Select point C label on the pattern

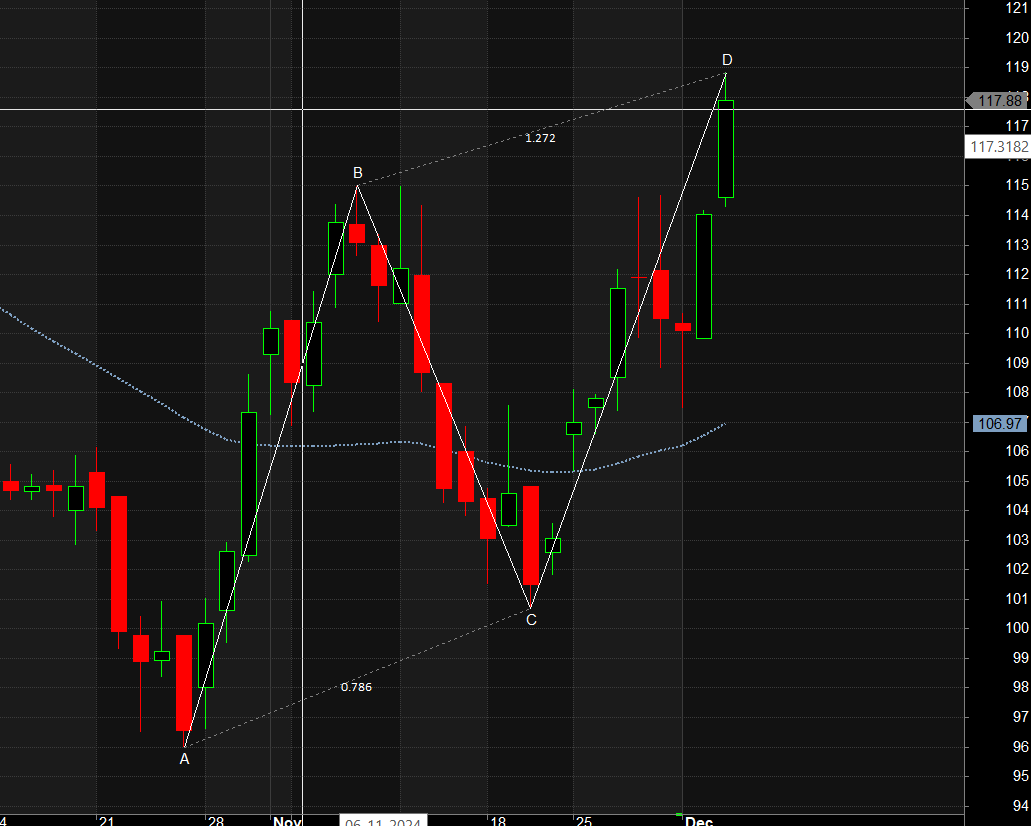point(531,620)
